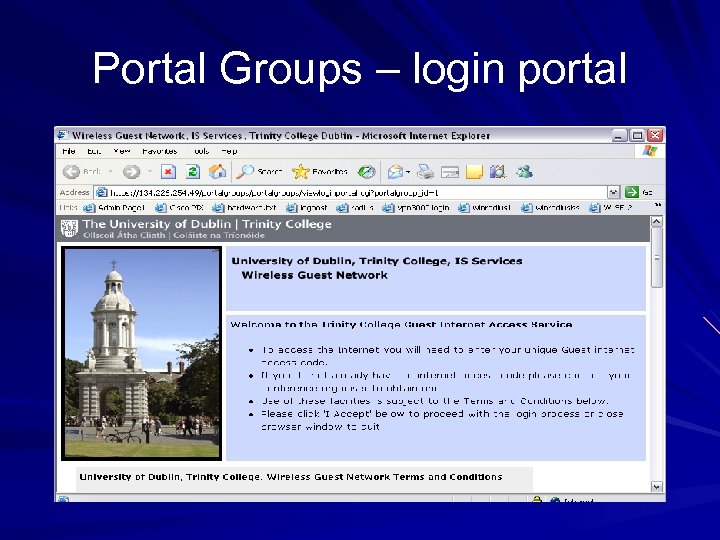
Task: Stop loading with the red X
Action: click(169, 172)
